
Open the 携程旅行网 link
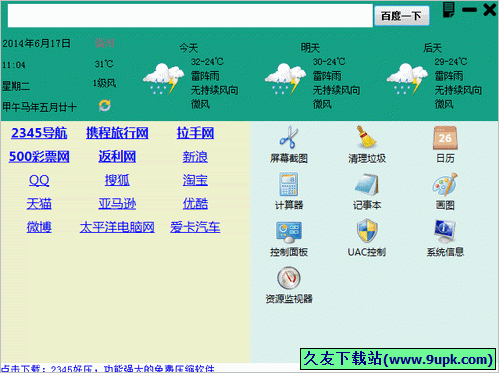pos(117,133)
